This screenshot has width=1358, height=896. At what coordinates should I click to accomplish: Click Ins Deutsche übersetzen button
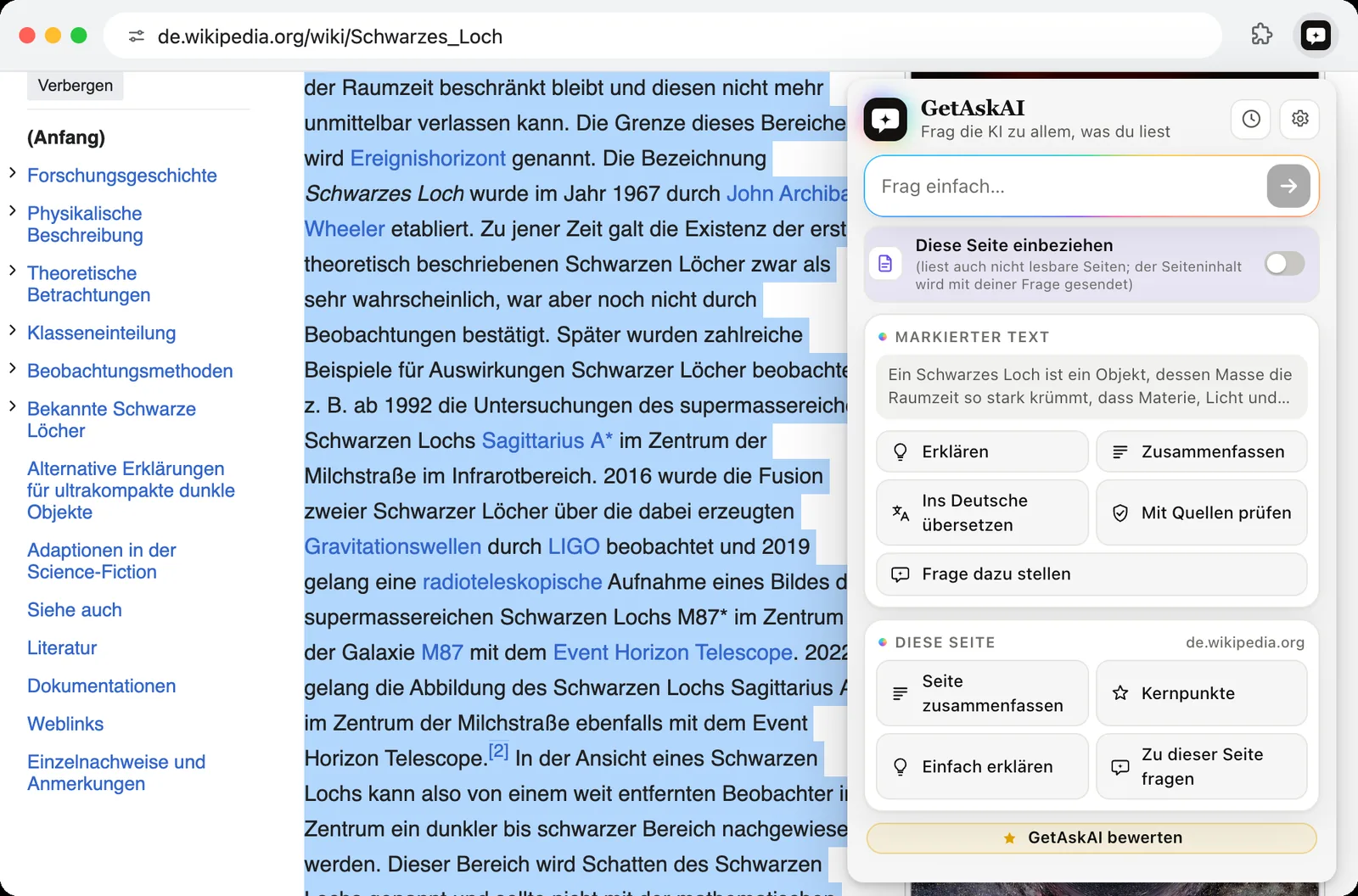[x=982, y=512]
